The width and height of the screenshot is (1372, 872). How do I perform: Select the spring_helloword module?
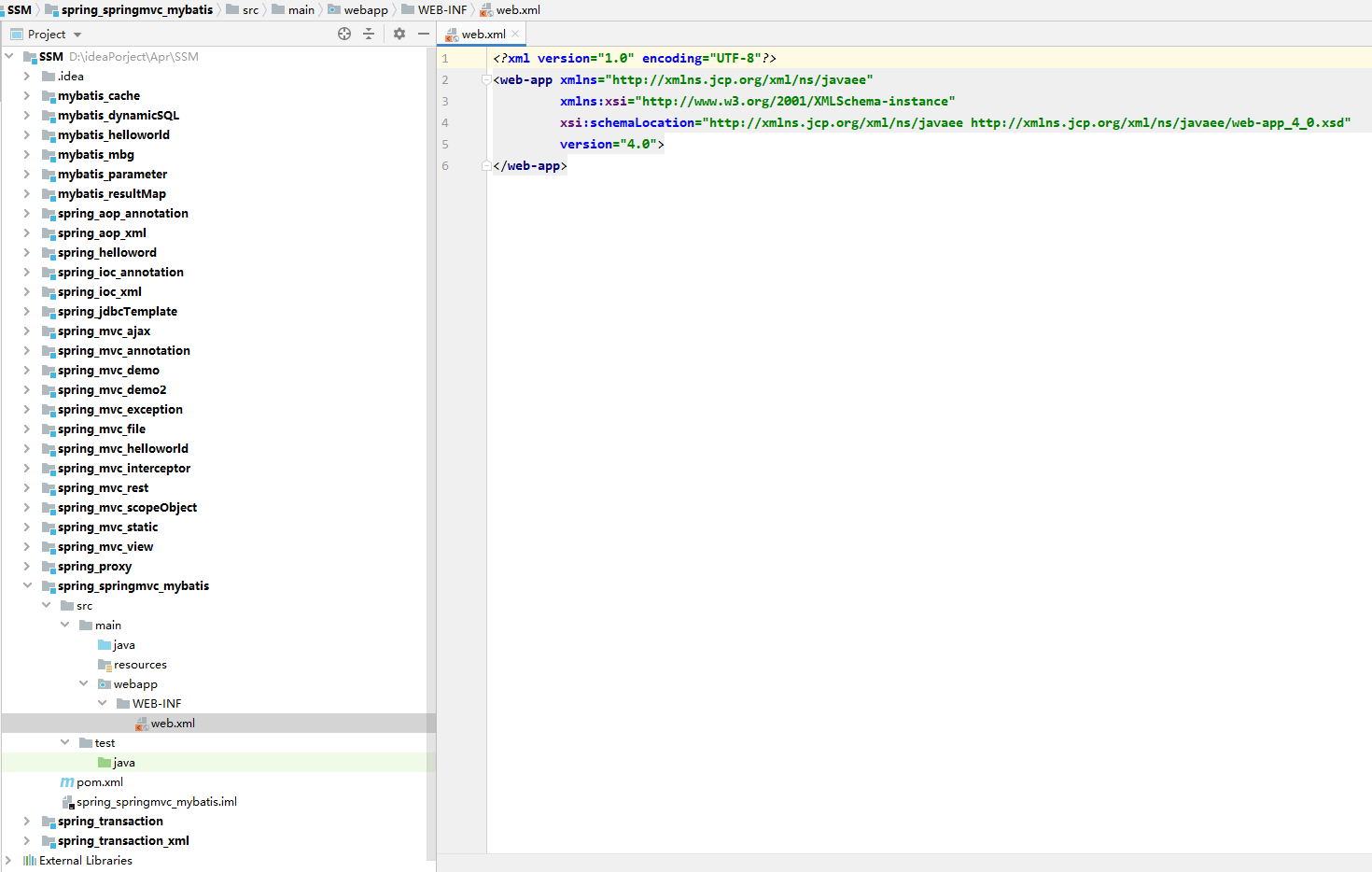106,252
